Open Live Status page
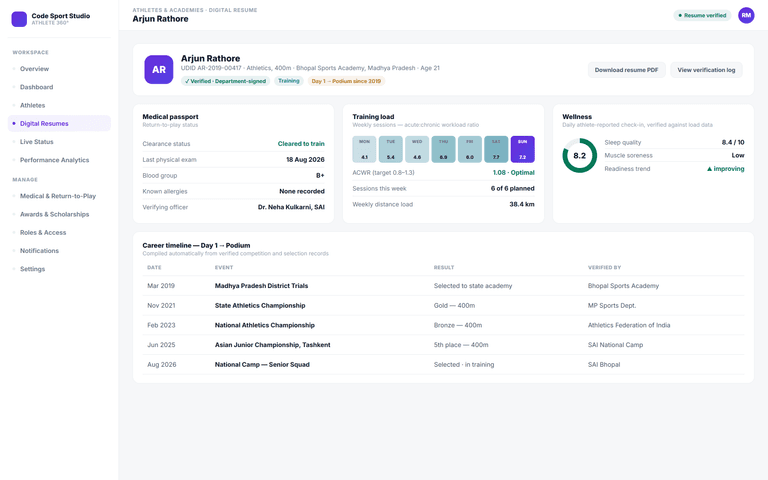This screenshot has width=768, height=480. point(59,142)
